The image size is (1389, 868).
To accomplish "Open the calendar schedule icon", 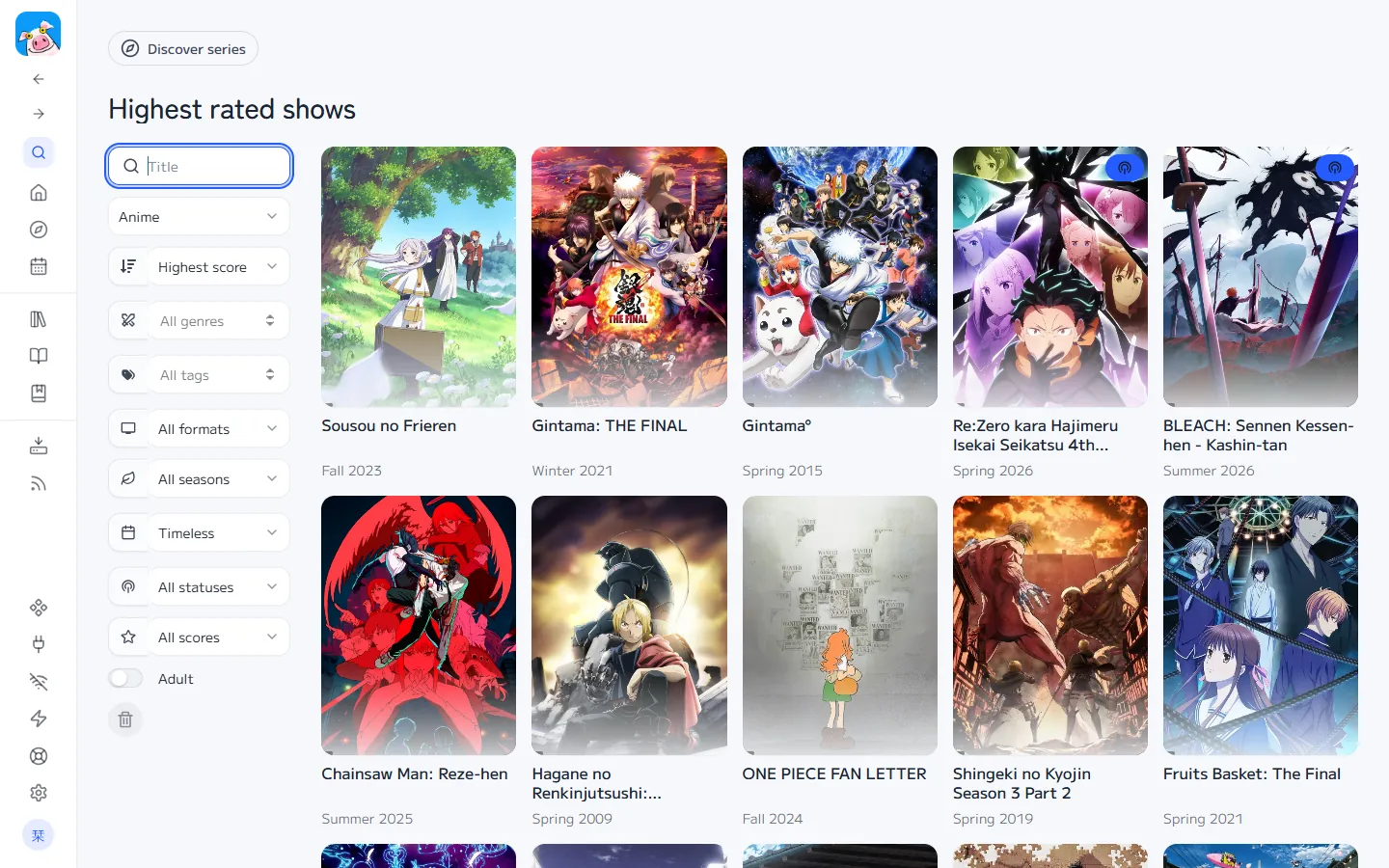I will tap(39, 266).
